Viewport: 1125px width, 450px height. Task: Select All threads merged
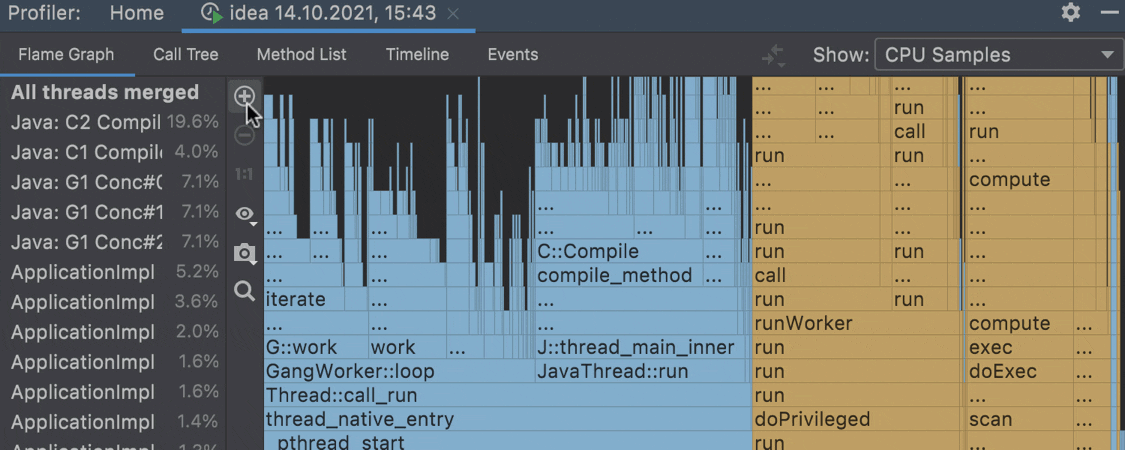113,93
